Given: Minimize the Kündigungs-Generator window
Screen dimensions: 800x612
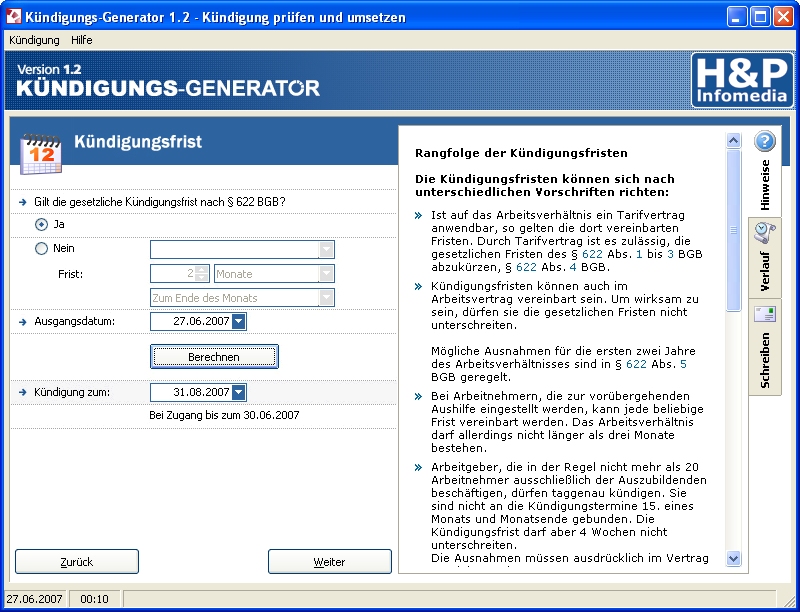Looking at the screenshot, I should click(736, 17).
